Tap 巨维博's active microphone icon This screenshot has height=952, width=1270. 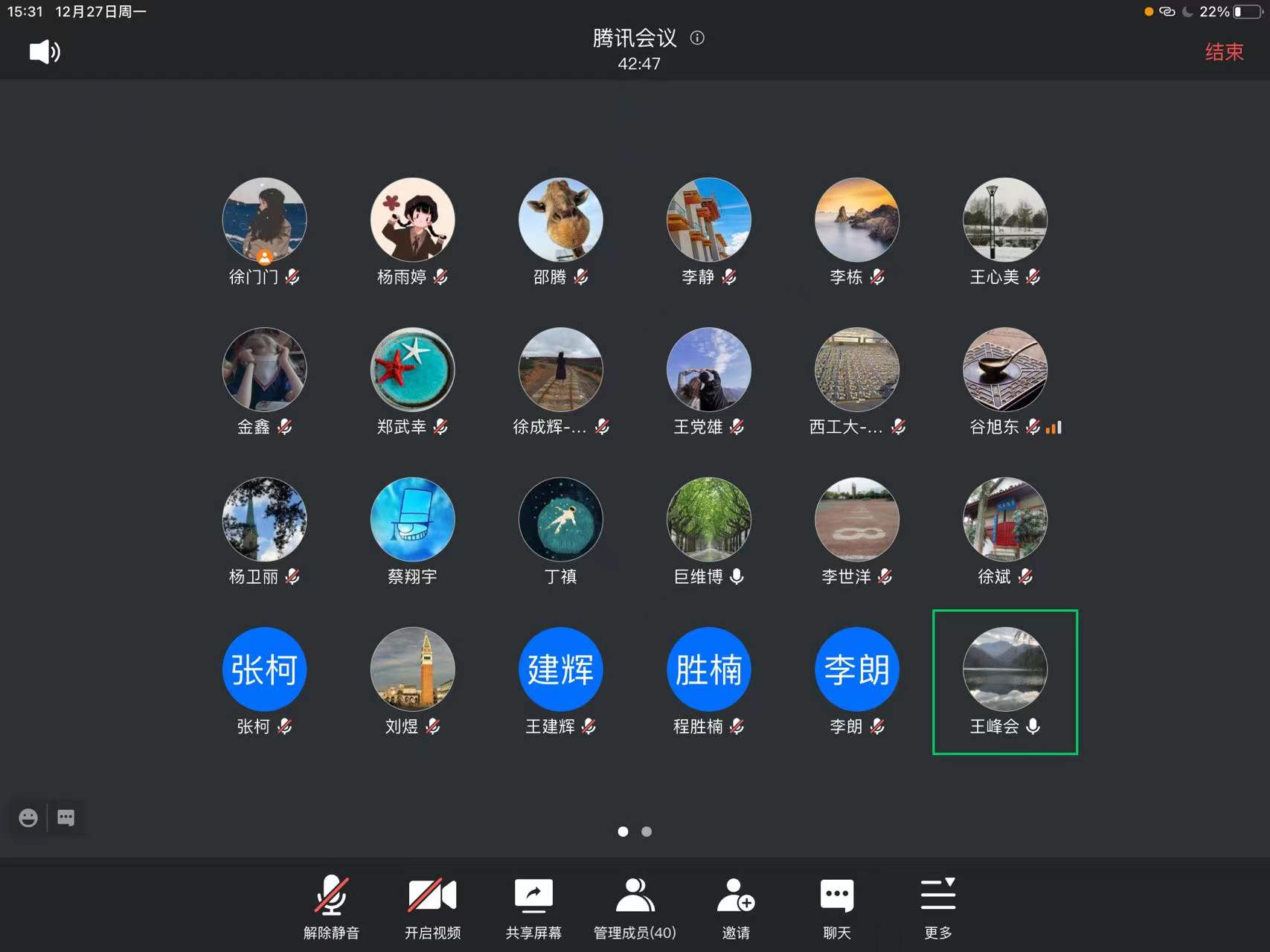click(737, 576)
